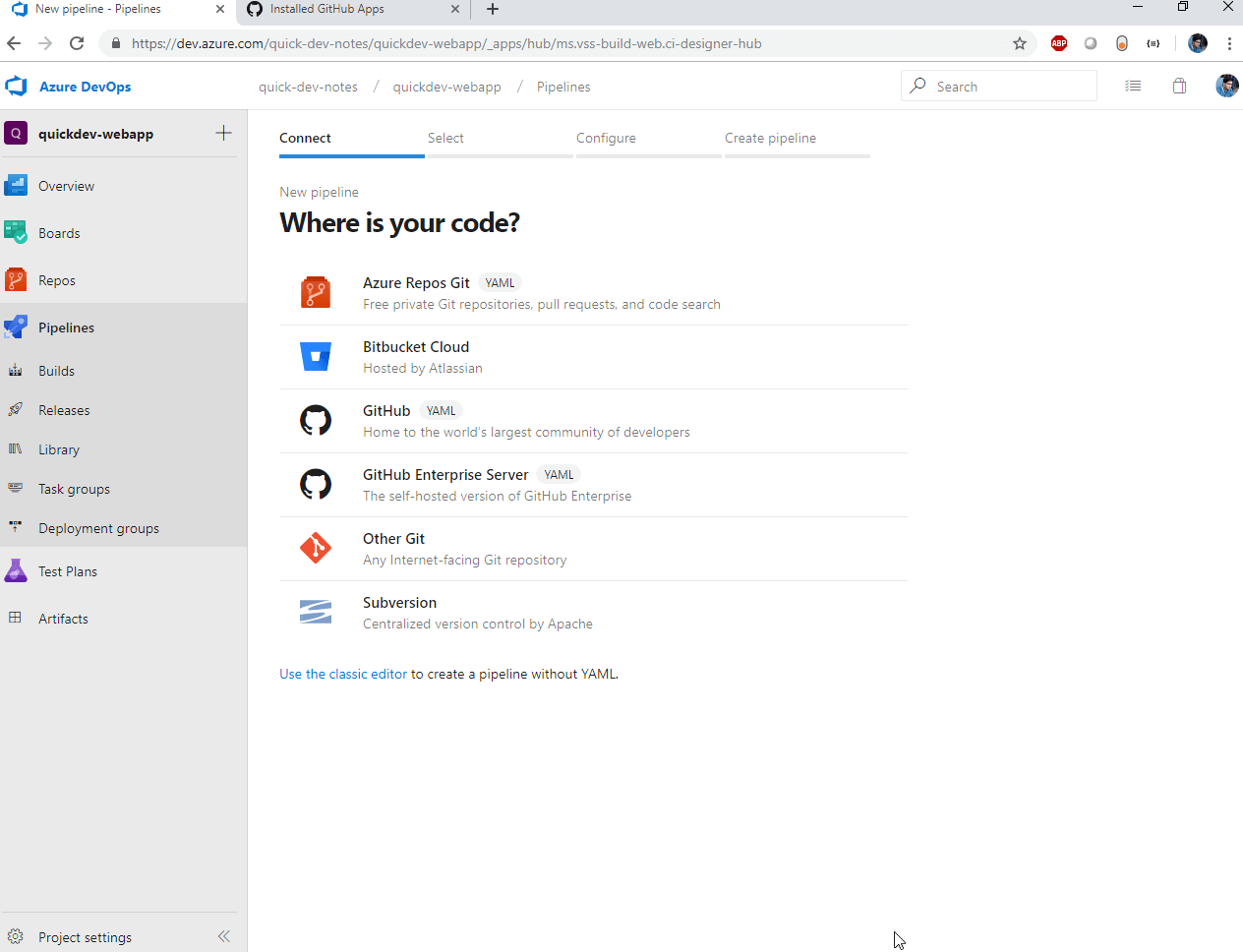
Task: Click the quickdev-webapp project name in sidebar
Action: (95, 134)
